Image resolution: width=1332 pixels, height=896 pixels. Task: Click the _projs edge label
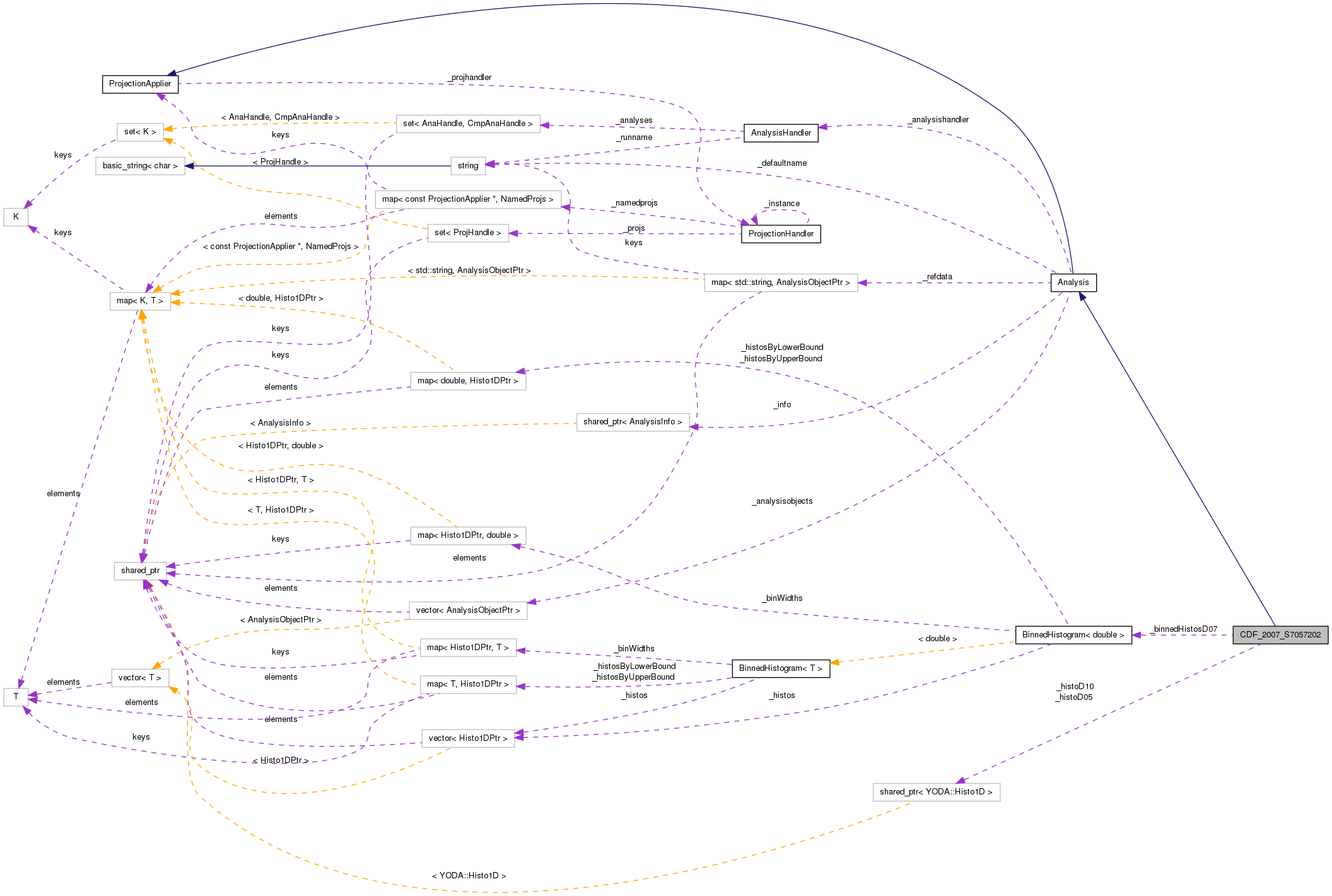click(x=634, y=228)
